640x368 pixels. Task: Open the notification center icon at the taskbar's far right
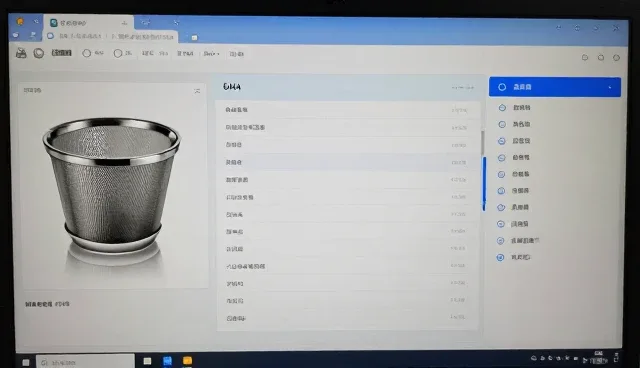pyautogui.click(x=616, y=357)
